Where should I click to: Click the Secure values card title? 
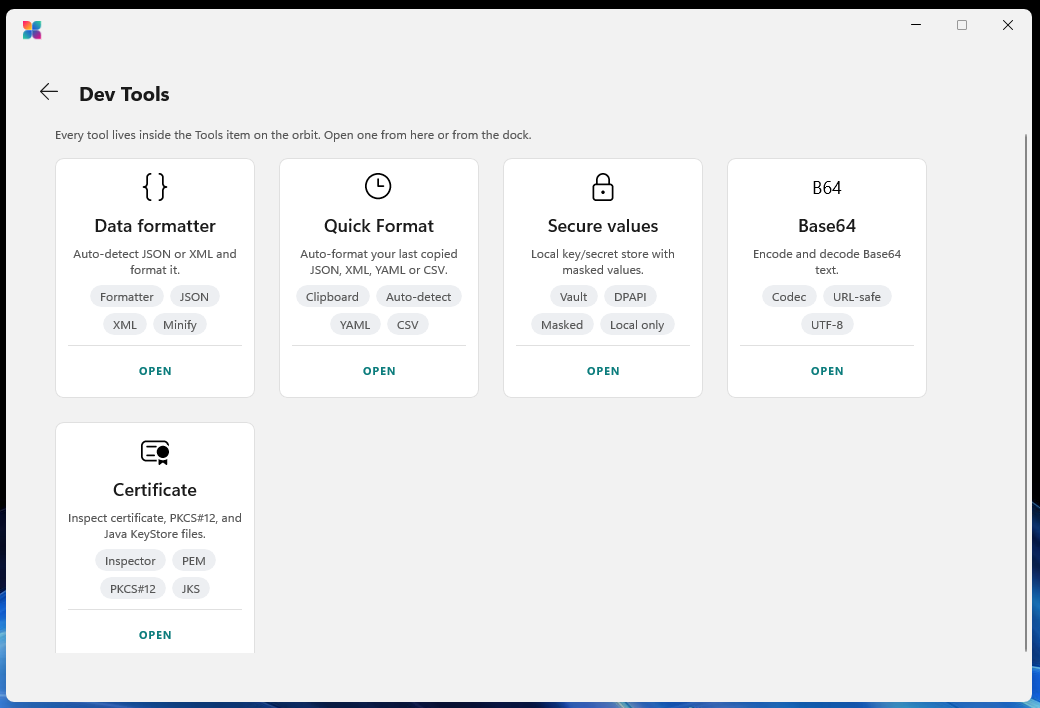coord(603,226)
